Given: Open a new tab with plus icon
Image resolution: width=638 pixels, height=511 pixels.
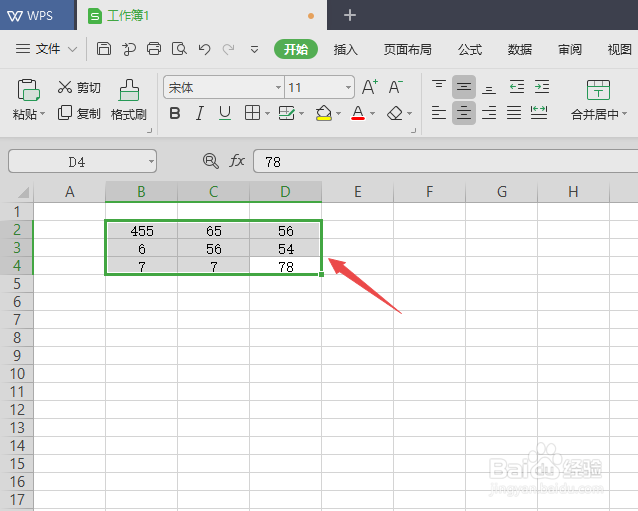Looking at the screenshot, I should (350, 15).
